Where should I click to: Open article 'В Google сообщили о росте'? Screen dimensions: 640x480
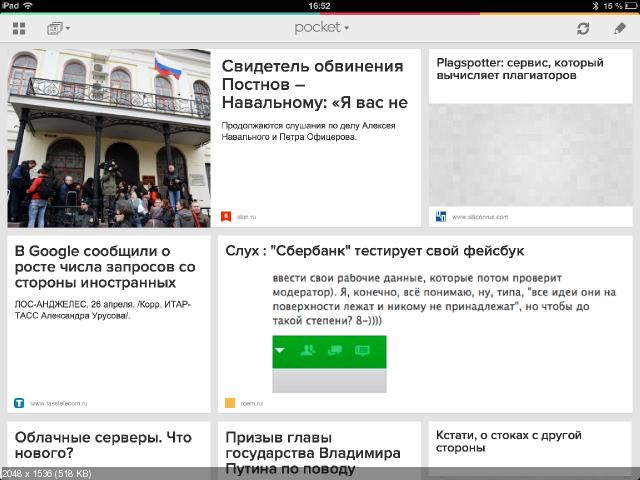click(105, 267)
